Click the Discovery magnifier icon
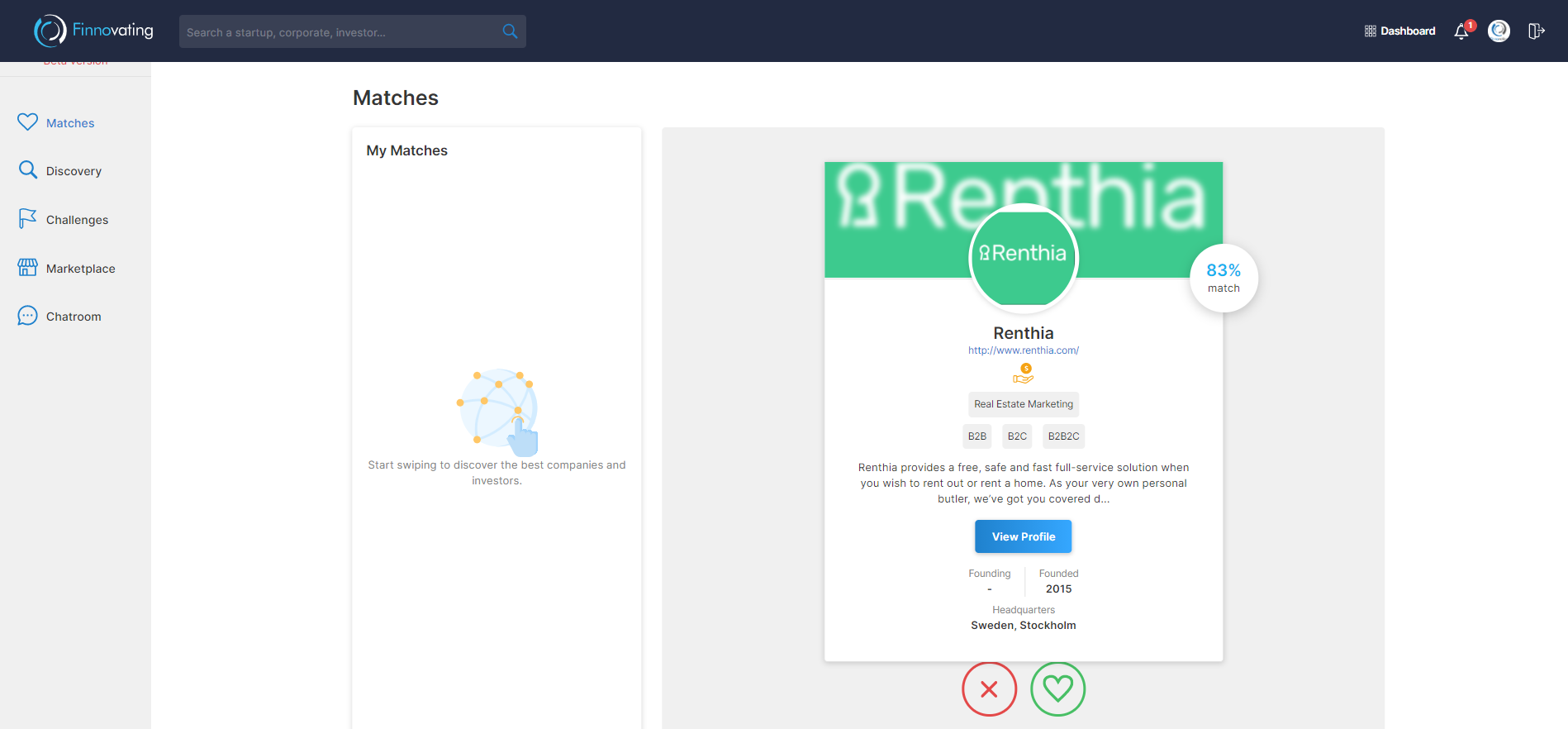This screenshot has height=729, width=1568. click(x=27, y=169)
